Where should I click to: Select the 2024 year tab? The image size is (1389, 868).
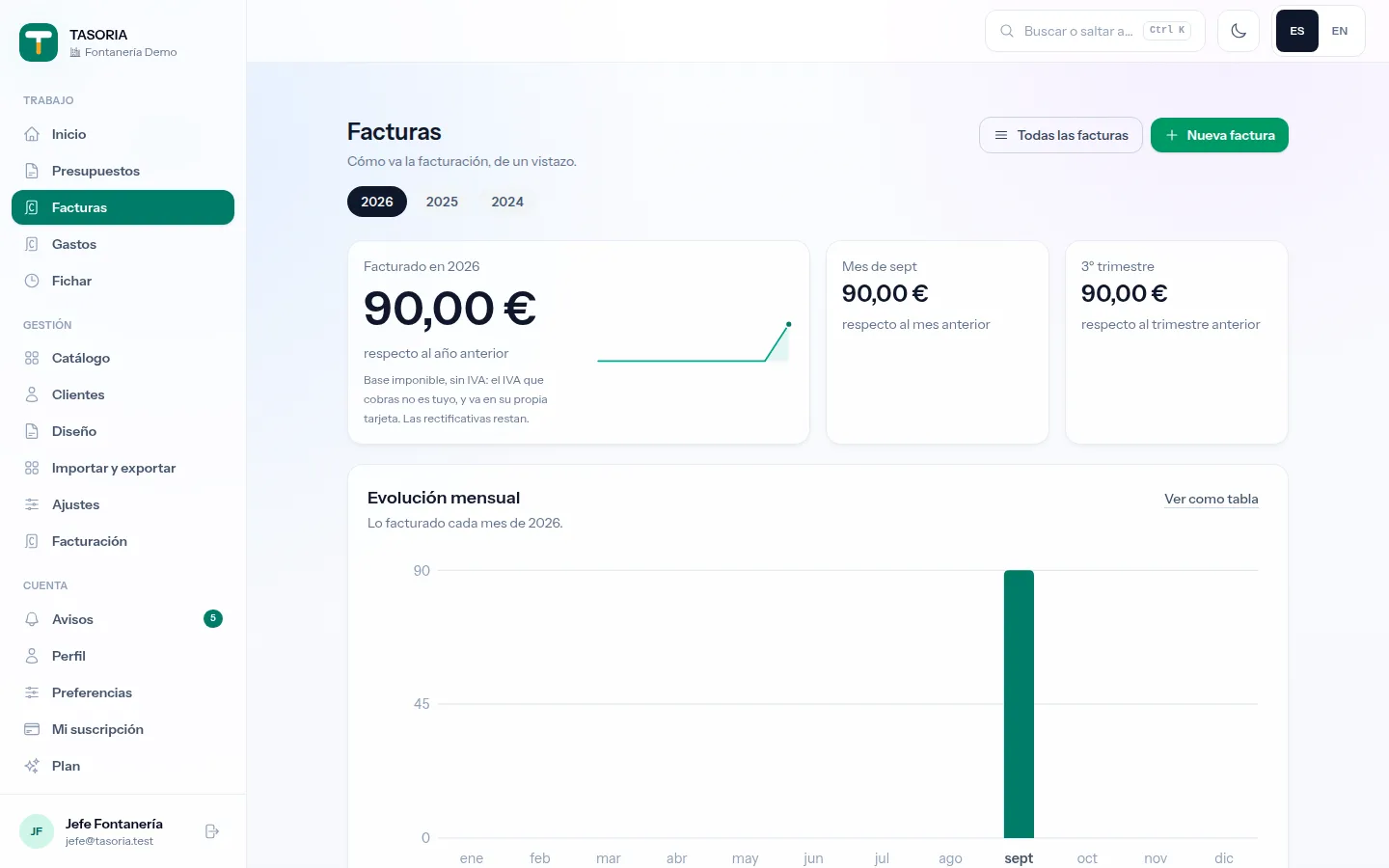coord(507,202)
